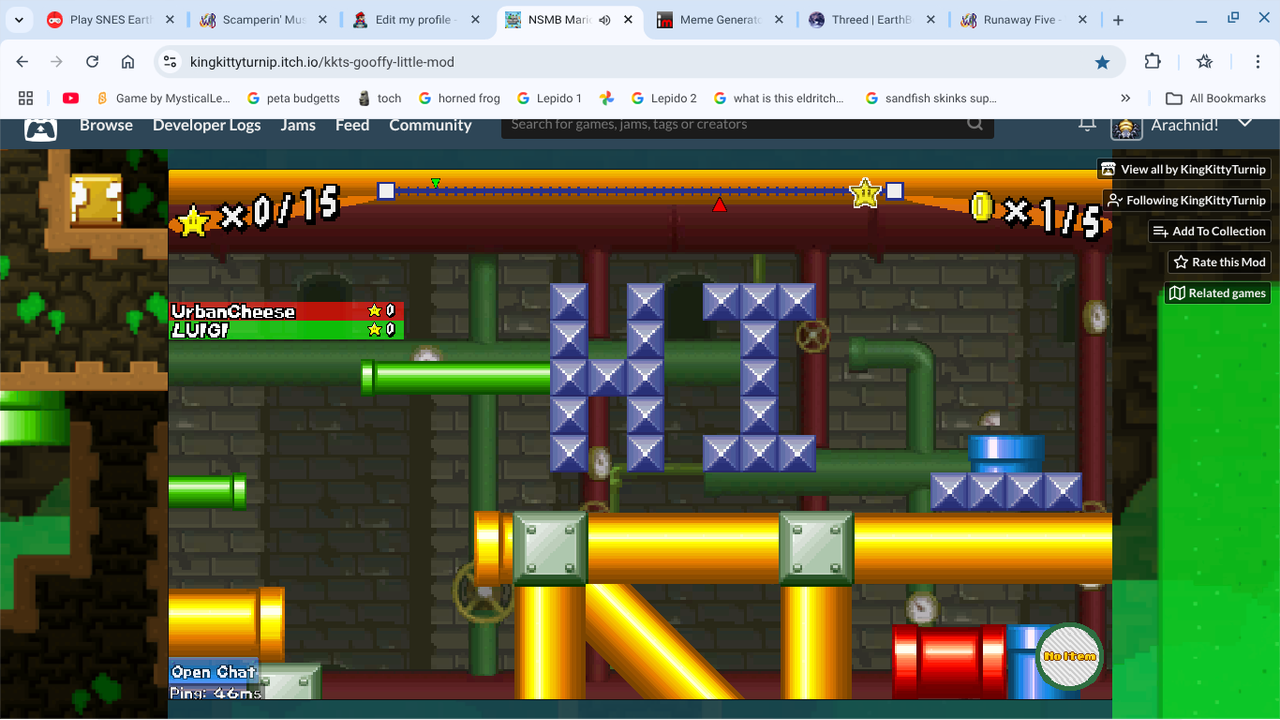Open the horned frog bookmark
This screenshot has height=720, width=1280.
(x=459, y=98)
